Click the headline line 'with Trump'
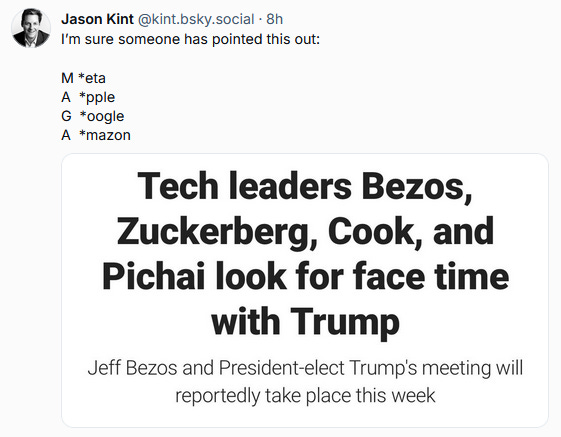The height and width of the screenshot is (437, 561). 305,321
